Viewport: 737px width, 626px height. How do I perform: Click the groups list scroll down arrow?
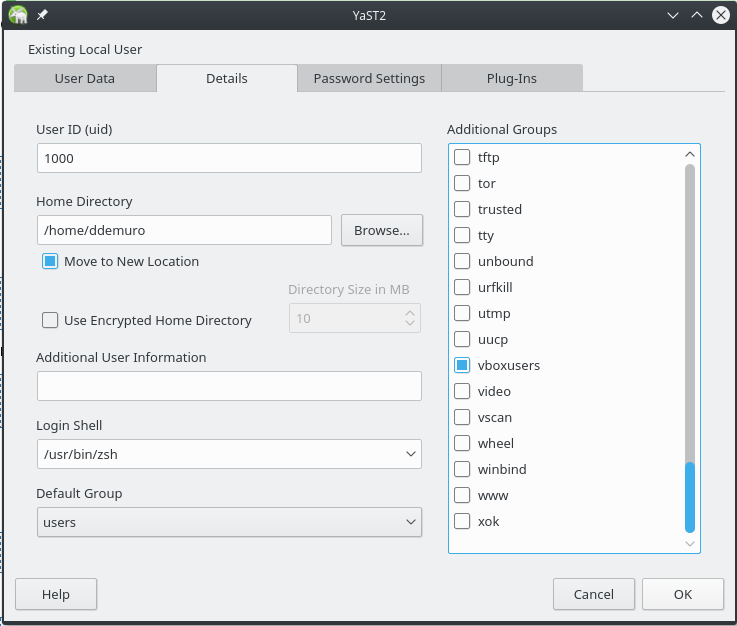tap(690, 544)
